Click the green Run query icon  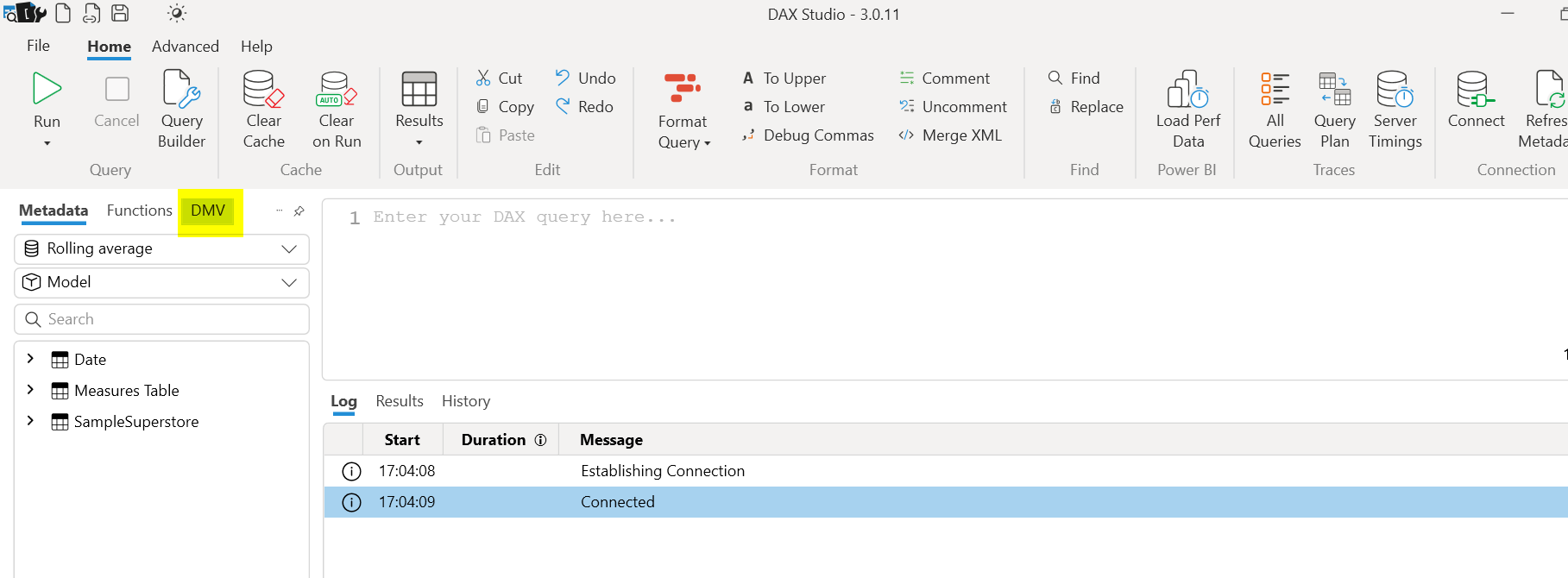pos(47,89)
